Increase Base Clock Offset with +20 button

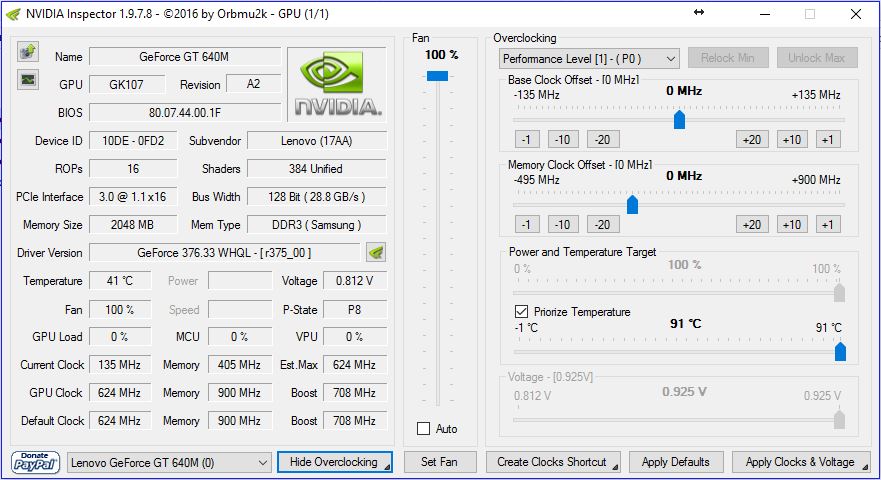pos(752,139)
